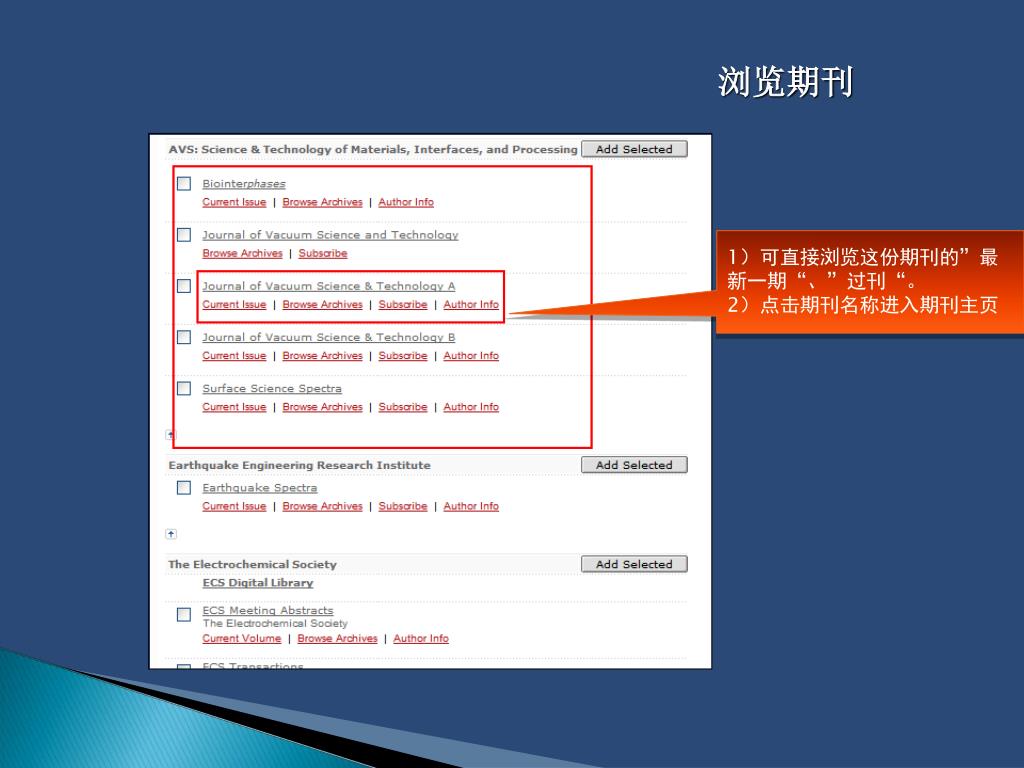Open the ECS Digital Library link

click(258, 583)
